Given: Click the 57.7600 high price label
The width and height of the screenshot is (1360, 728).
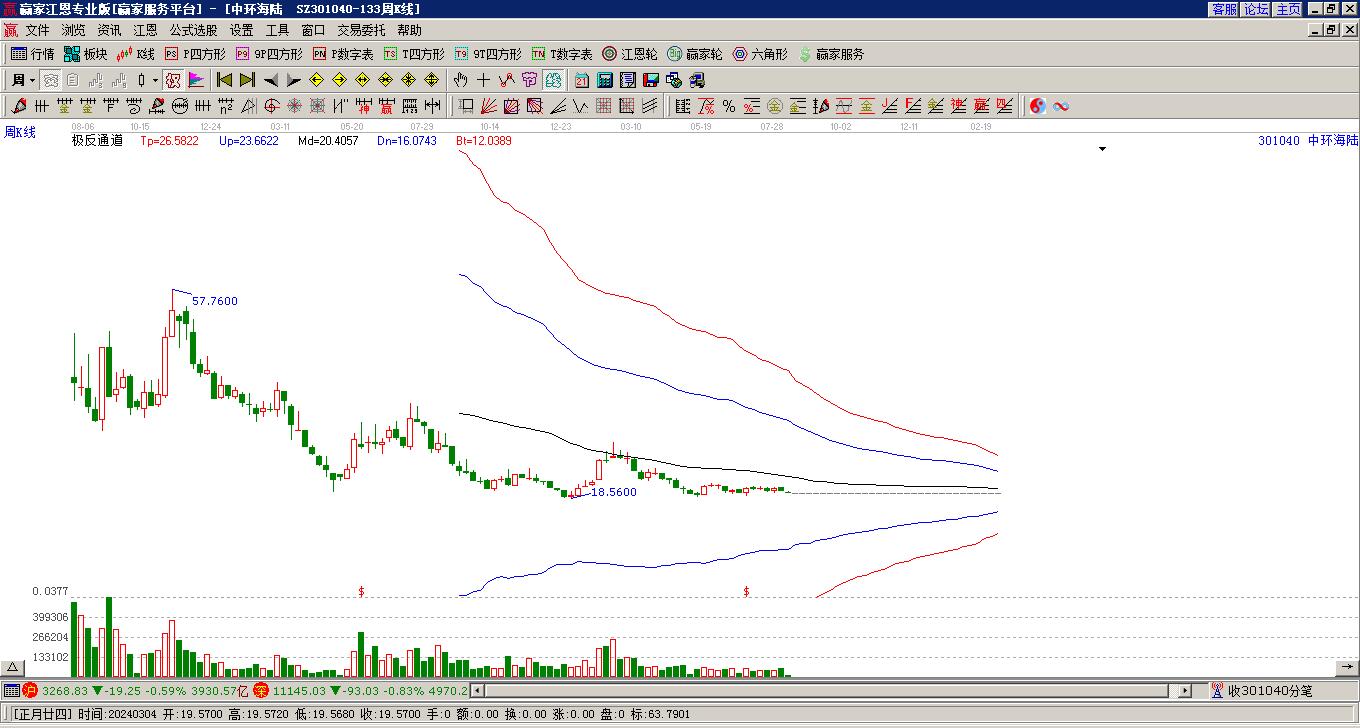Looking at the screenshot, I should click(x=215, y=301).
